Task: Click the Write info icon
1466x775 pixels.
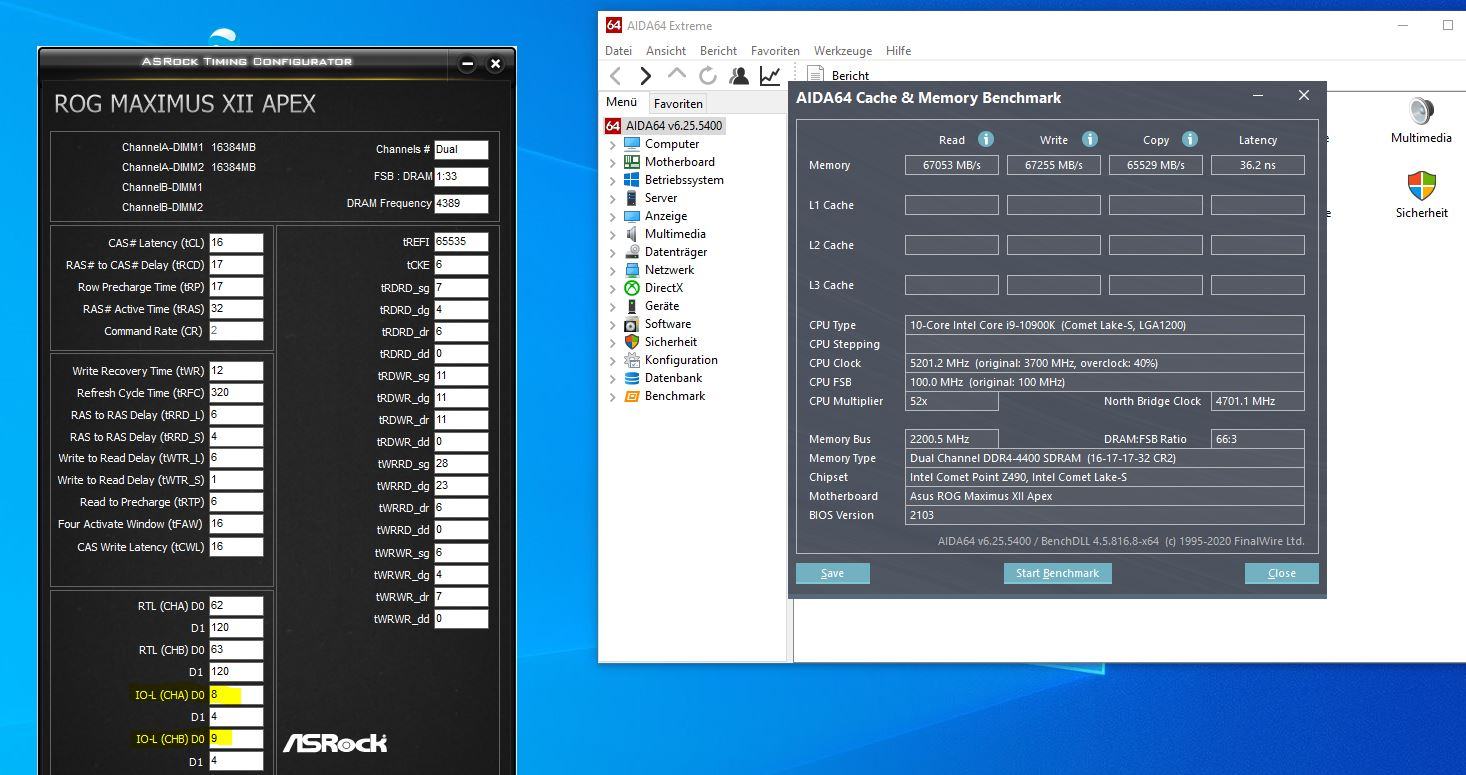Action: (x=1090, y=139)
